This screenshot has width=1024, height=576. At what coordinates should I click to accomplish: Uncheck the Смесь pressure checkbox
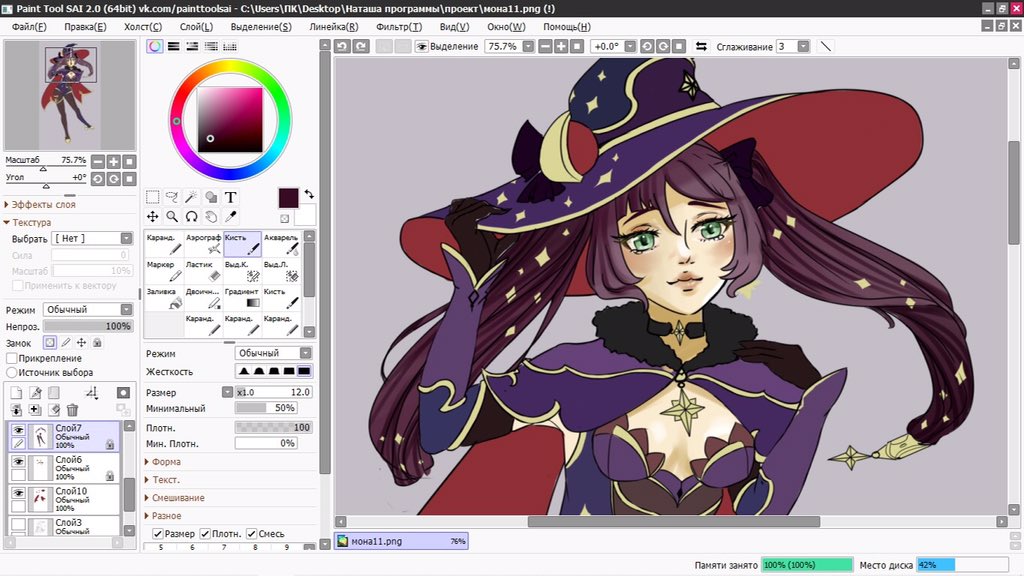coord(251,534)
